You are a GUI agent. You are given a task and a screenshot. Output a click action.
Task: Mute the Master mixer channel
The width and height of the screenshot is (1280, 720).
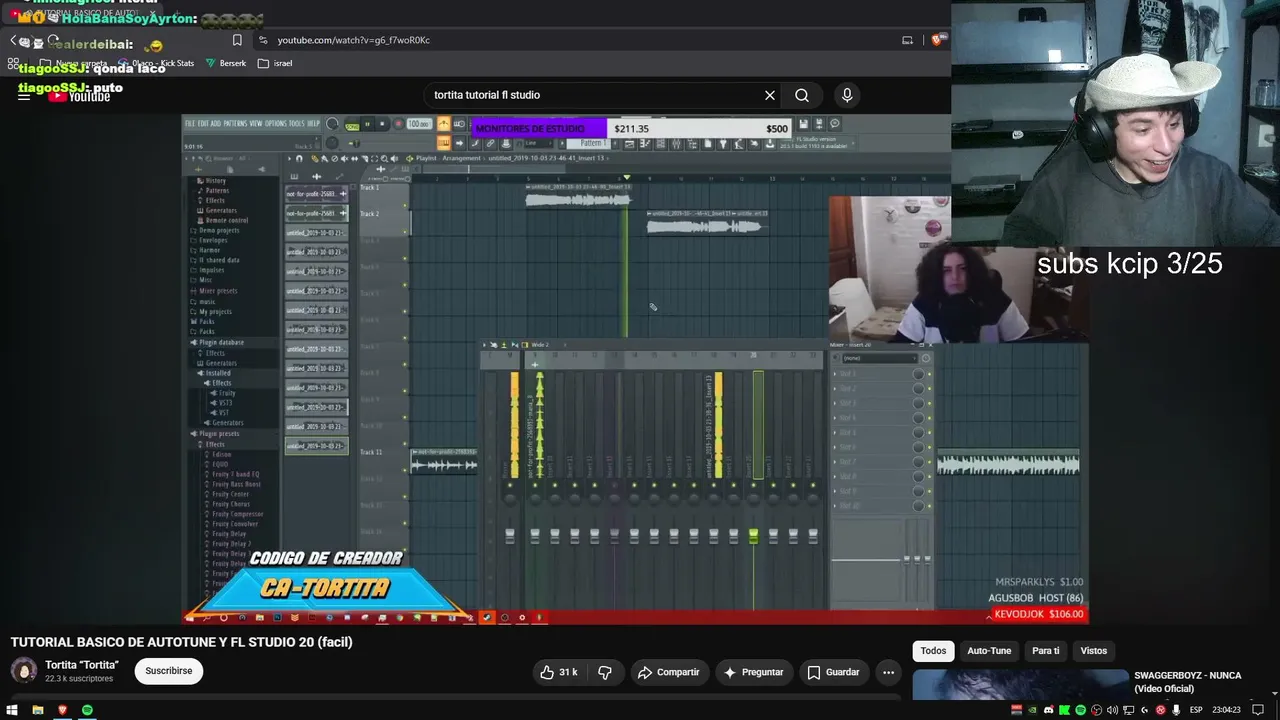[x=510, y=486]
